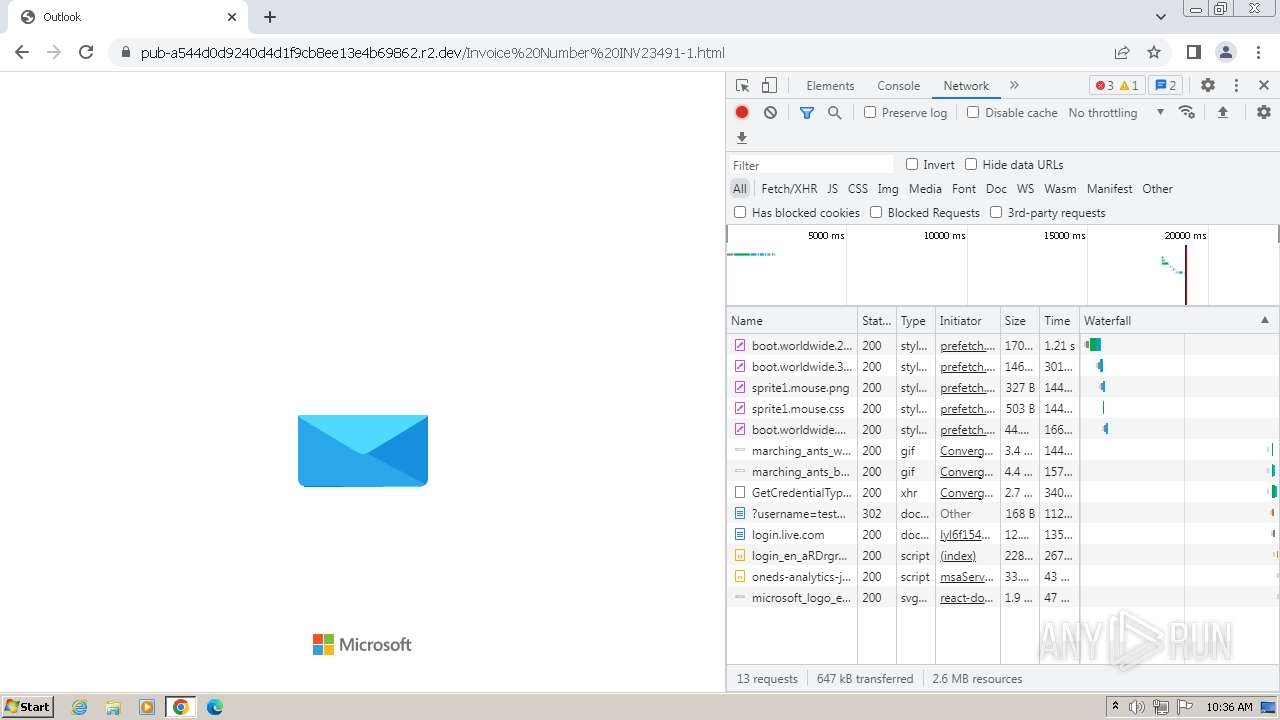Open DevTools three-dot customize menu

pyautogui.click(x=1236, y=86)
